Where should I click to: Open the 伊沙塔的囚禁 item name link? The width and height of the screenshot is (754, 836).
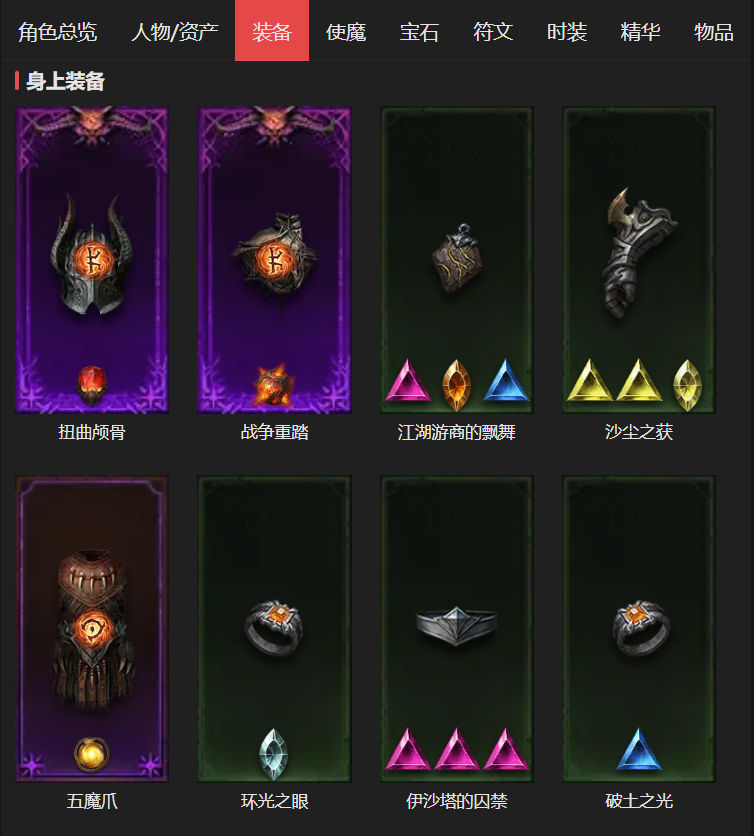pos(456,801)
